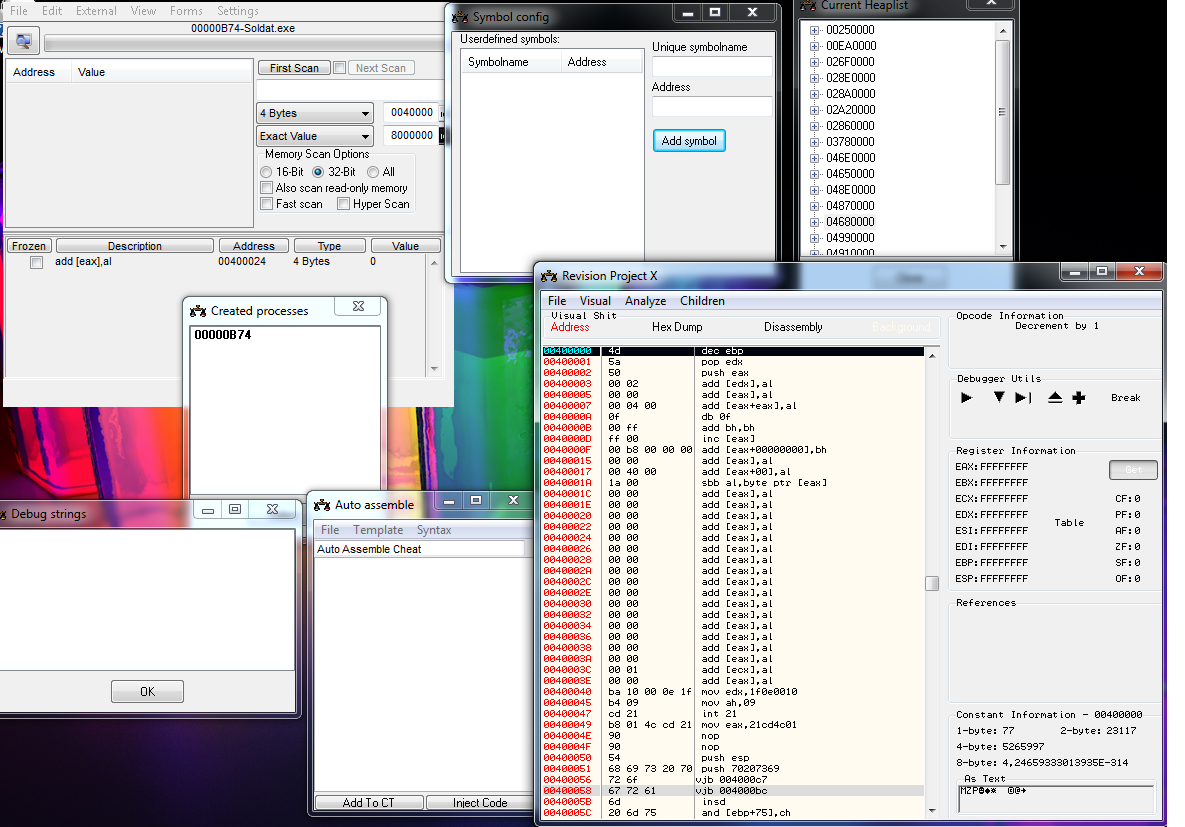Image resolution: width=1185 pixels, height=827 pixels.
Task: Expand heap entry 026F0000
Action: (814, 62)
